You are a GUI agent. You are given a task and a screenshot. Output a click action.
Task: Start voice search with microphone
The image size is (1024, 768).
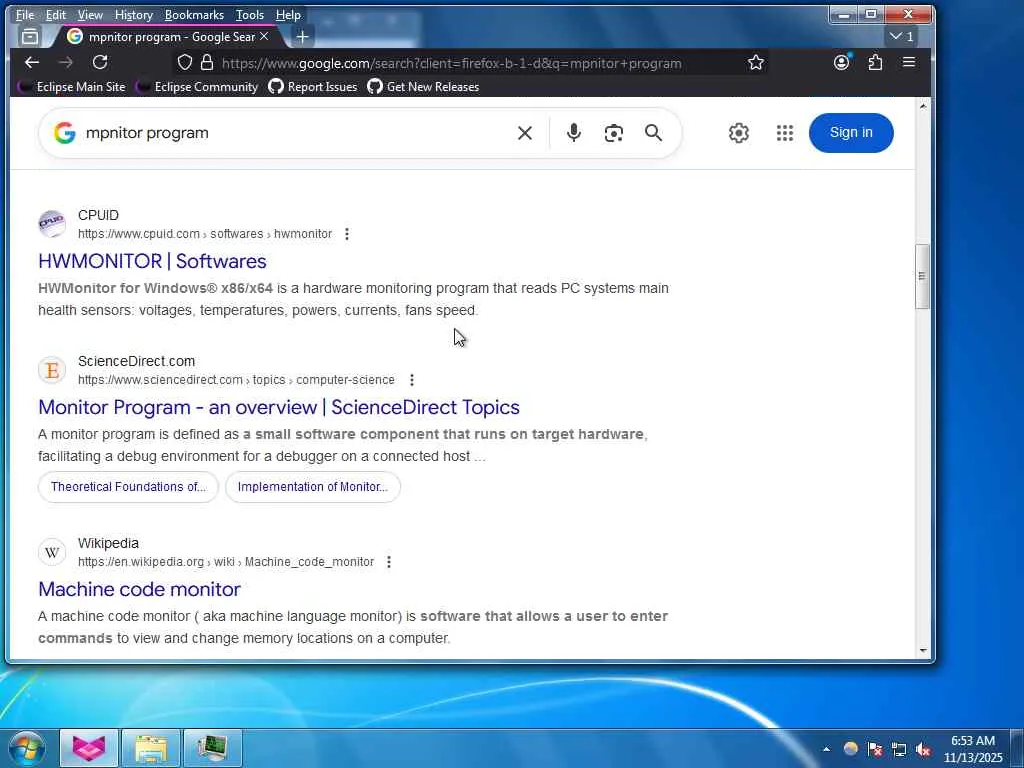(573, 133)
